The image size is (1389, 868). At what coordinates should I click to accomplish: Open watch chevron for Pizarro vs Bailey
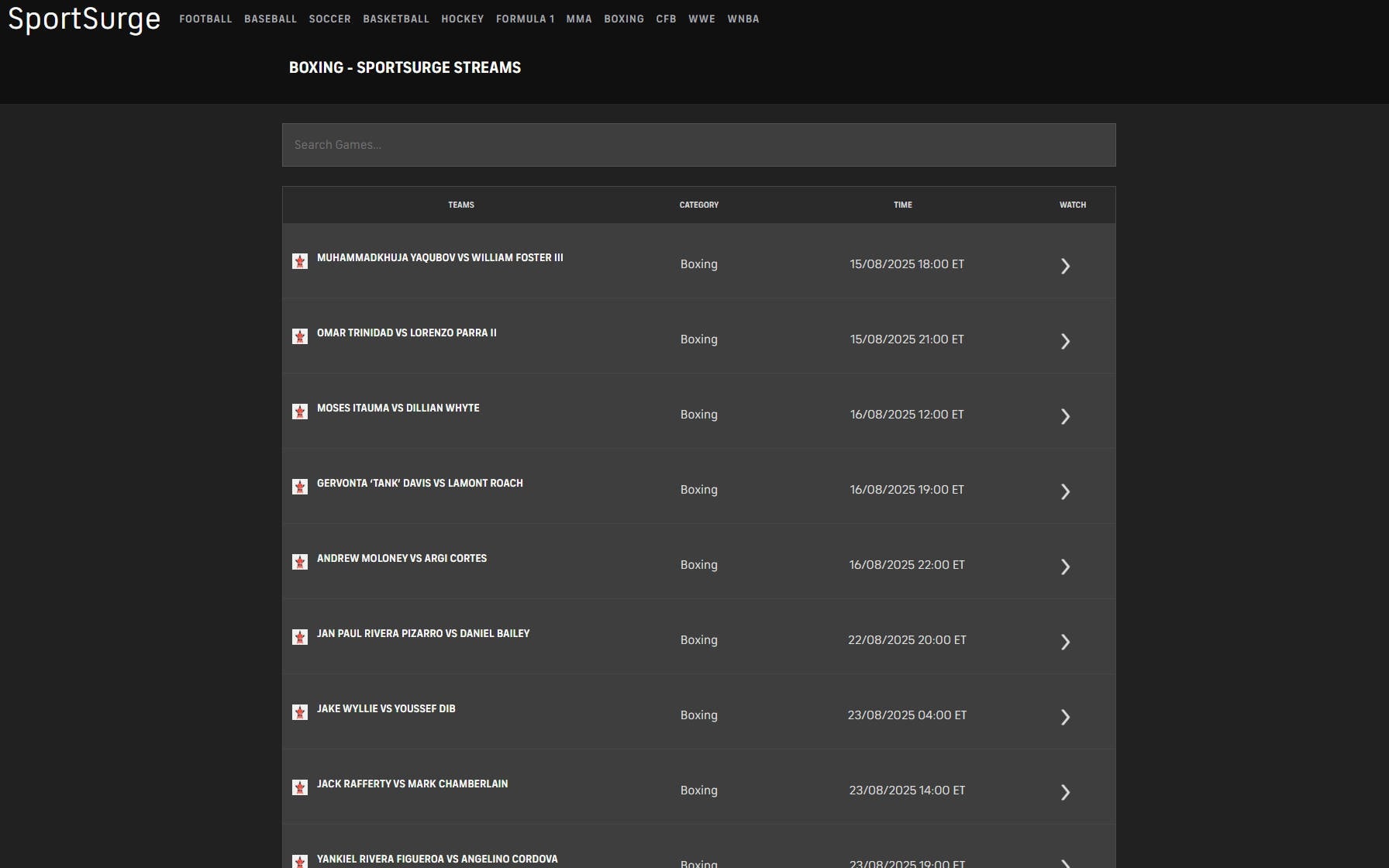tap(1066, 642)
